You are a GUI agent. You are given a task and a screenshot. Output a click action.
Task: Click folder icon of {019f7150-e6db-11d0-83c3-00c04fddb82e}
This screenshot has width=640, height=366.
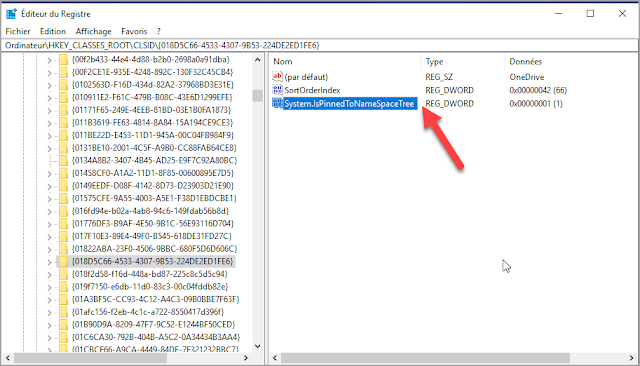[x=63, y=287]
